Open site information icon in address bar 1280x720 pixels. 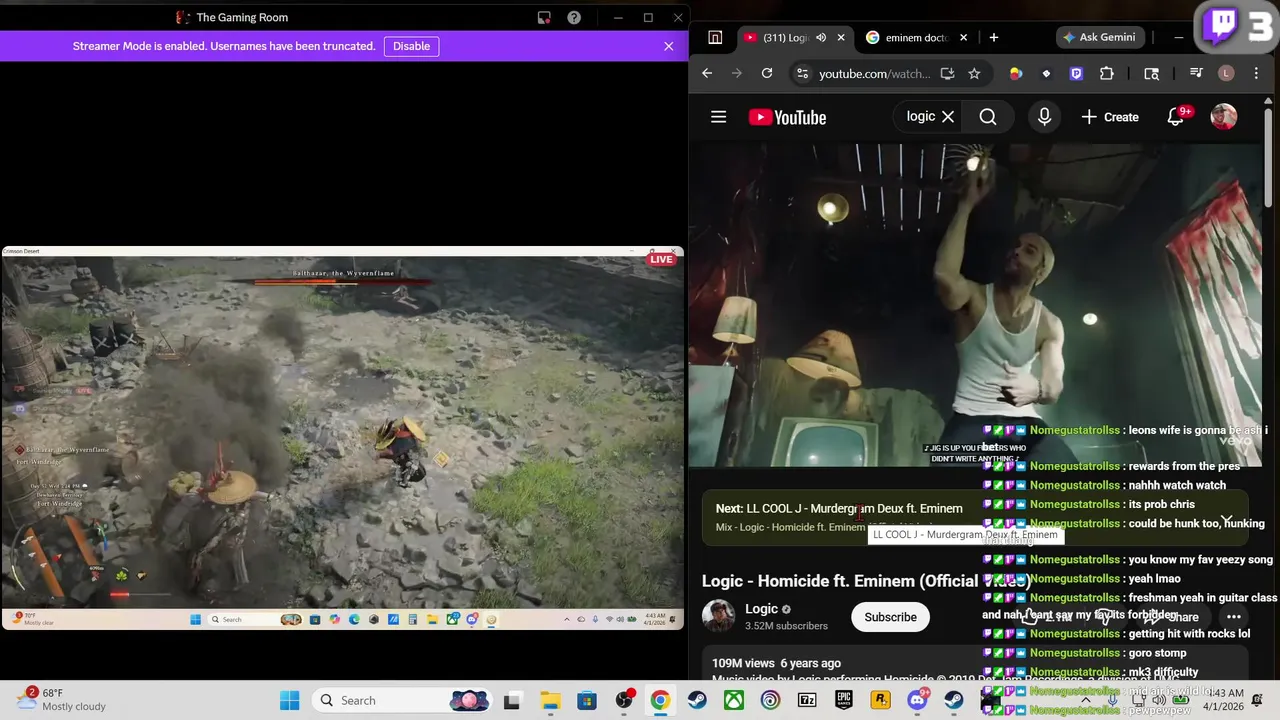[802, 73]
